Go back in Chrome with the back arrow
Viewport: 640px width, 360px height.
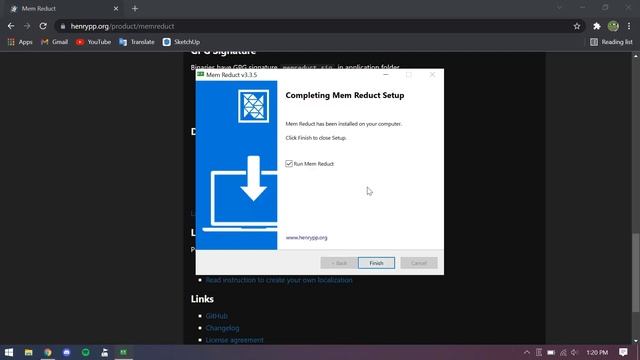[x=11, y=26]
